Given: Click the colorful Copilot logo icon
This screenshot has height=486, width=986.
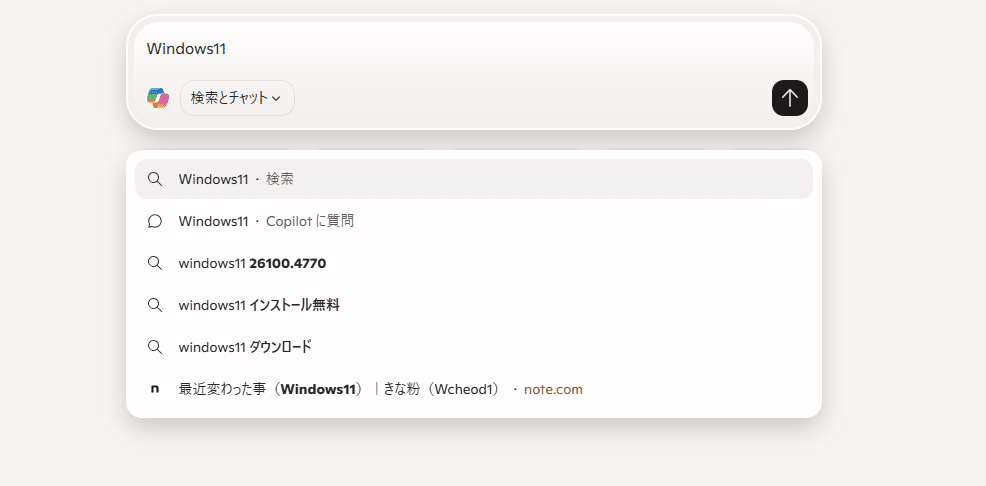Looking at the screenshot, I should pos(158,98).
